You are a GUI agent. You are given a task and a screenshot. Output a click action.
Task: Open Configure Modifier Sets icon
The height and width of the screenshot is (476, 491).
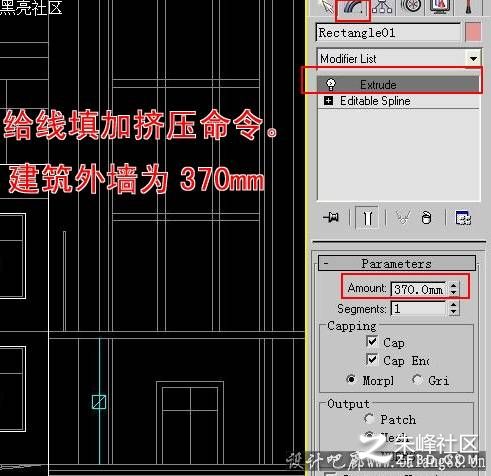(x=463, y=218)
